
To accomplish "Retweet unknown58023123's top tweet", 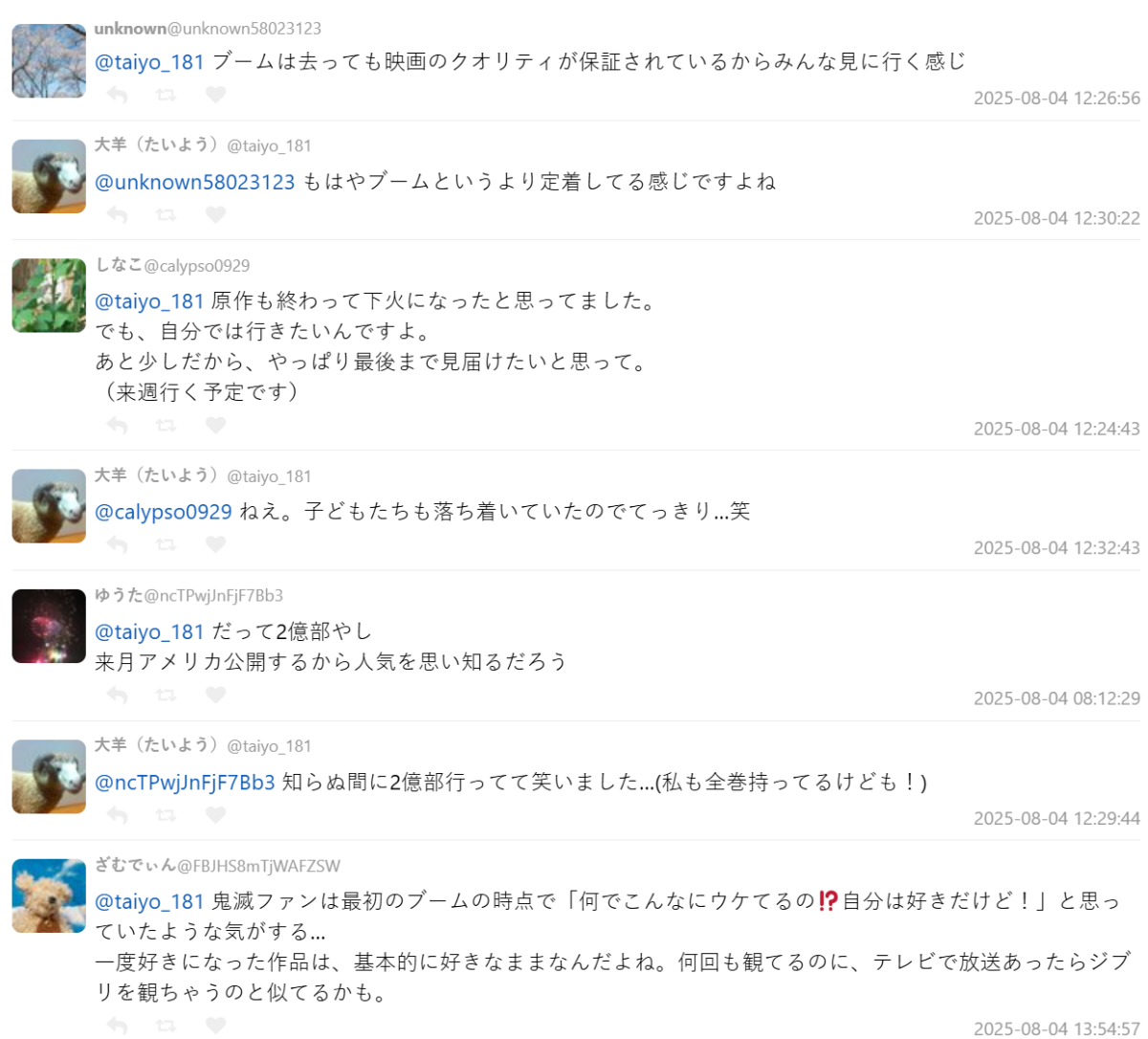I will [x=166, y=95].
